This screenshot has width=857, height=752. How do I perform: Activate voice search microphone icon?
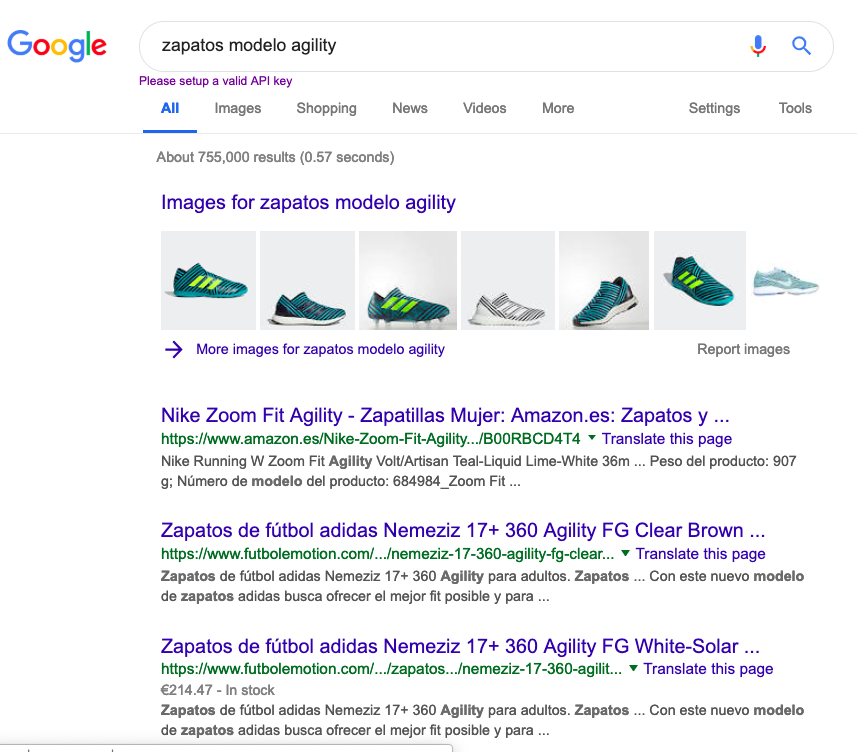click(x=758, y=45)
